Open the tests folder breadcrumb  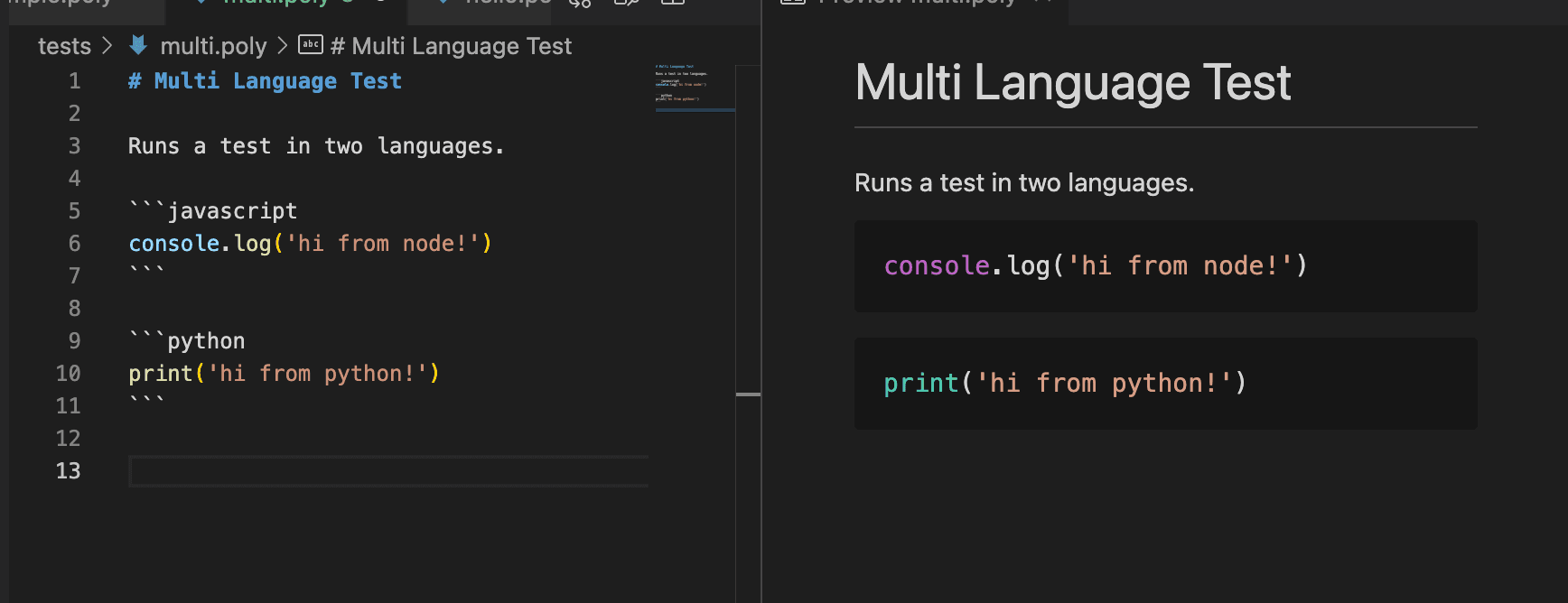(x=64, y=46)
